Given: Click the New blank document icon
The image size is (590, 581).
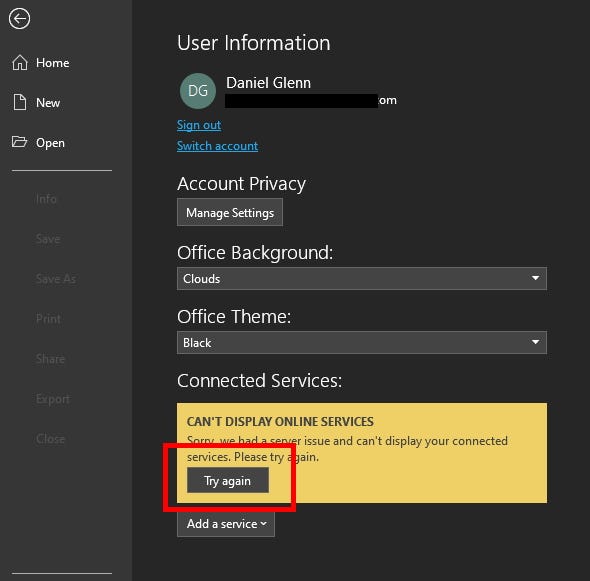Looking at the screenshot, I should (x=20, y=102).
